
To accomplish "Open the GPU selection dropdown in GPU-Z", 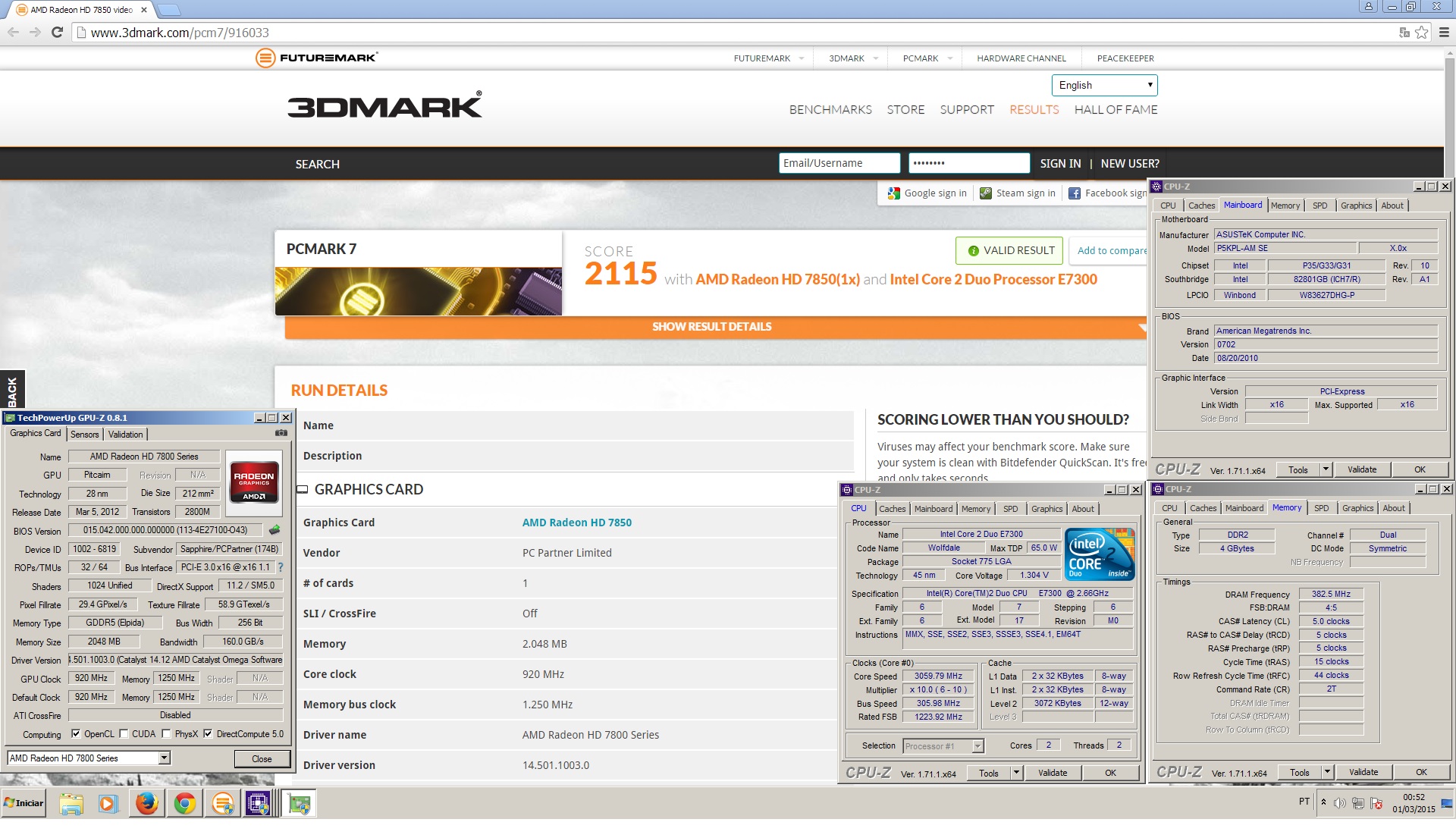I will click(164, 758).
